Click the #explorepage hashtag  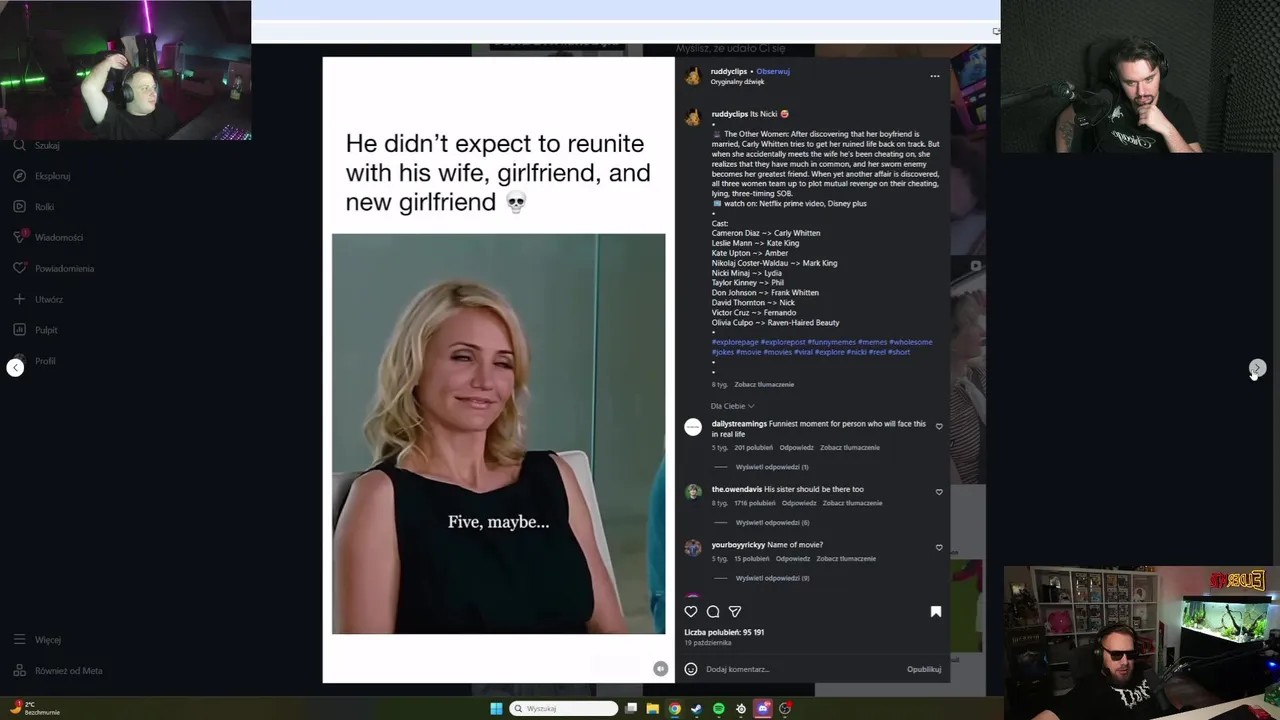(735, 342)
